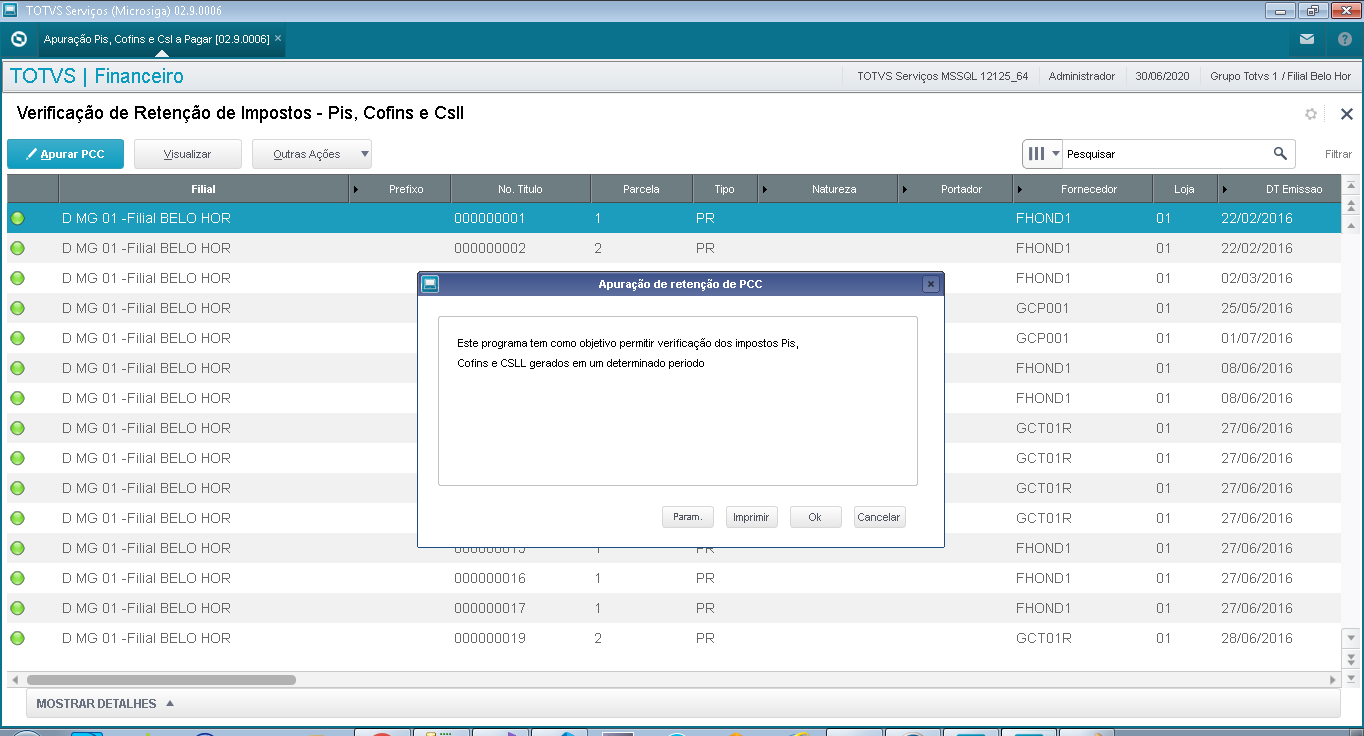Open the search column dropdown arrow
Image resolution: width=1364 pixels, height=736 pixels.
click(1056, 154)
